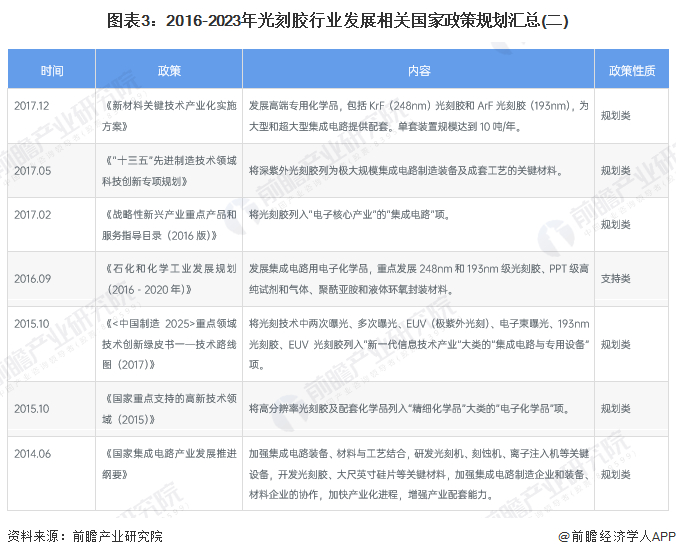Click policy '十三五先进制造技术领域科技创新专项规划'

[x=169, y=171]
